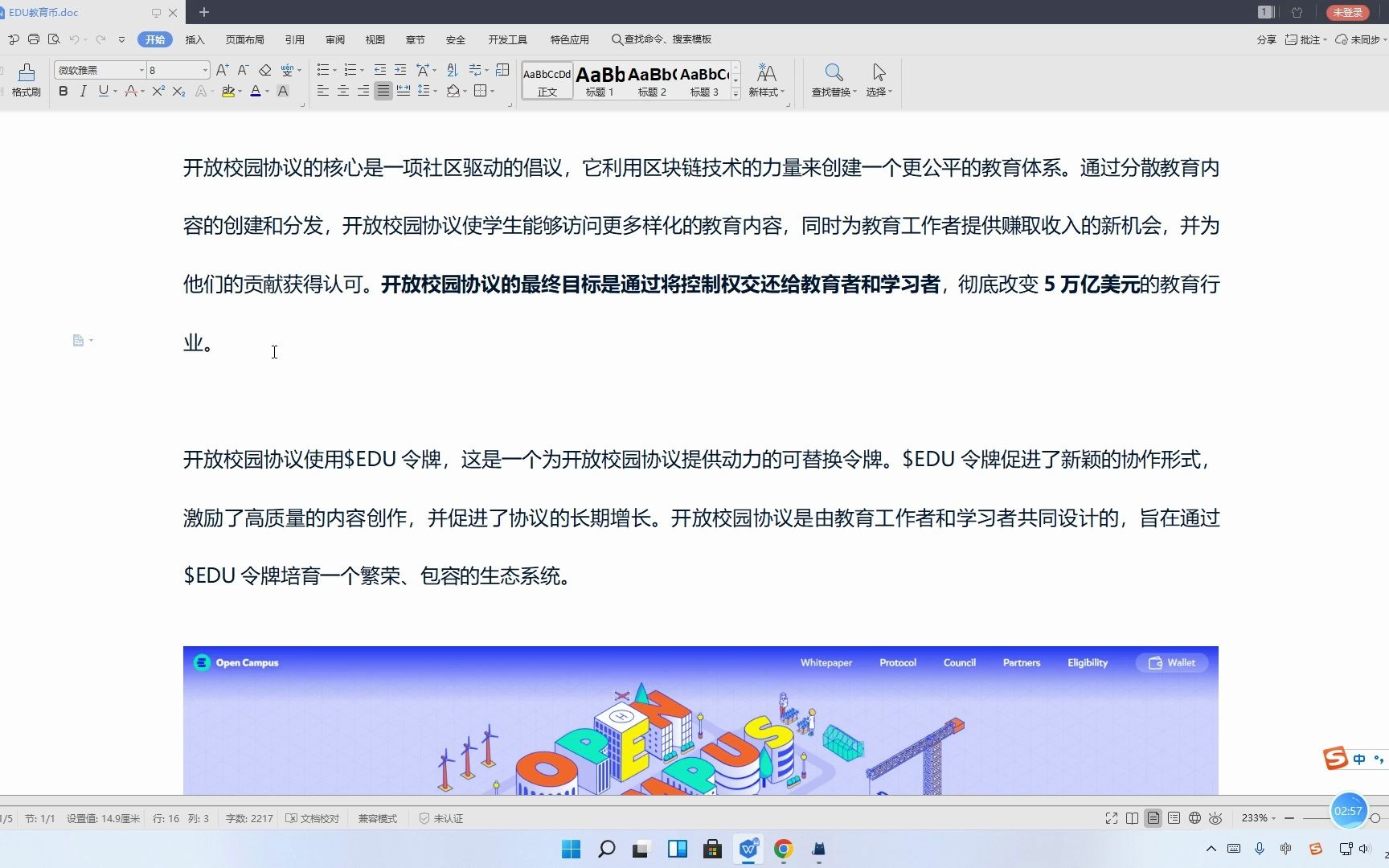Click the Share (分享) button
Viewport: 1389px width, 868px height.
coord(1267,39)
